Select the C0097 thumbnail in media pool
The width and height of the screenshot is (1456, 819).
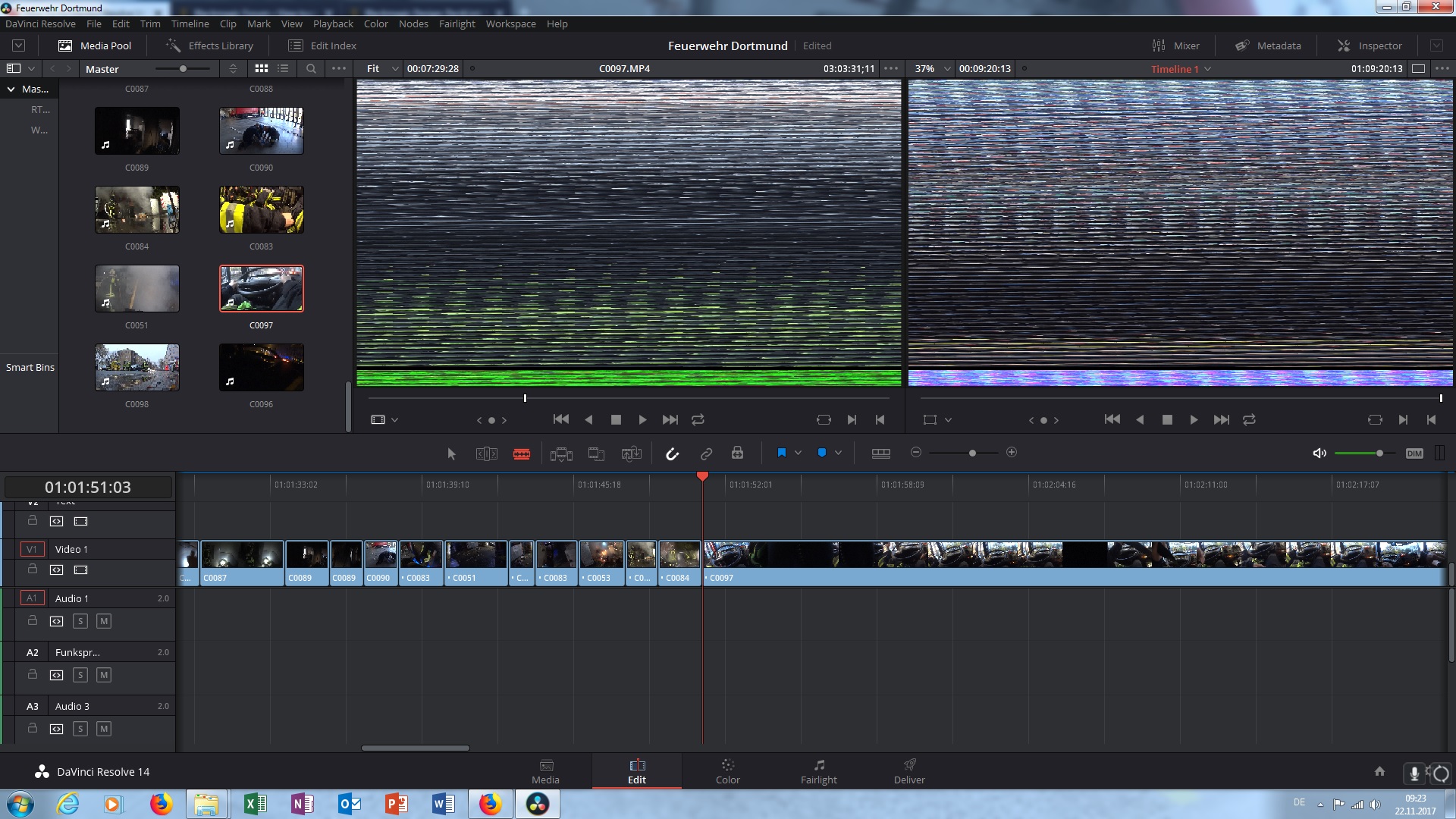coord(262,288)
